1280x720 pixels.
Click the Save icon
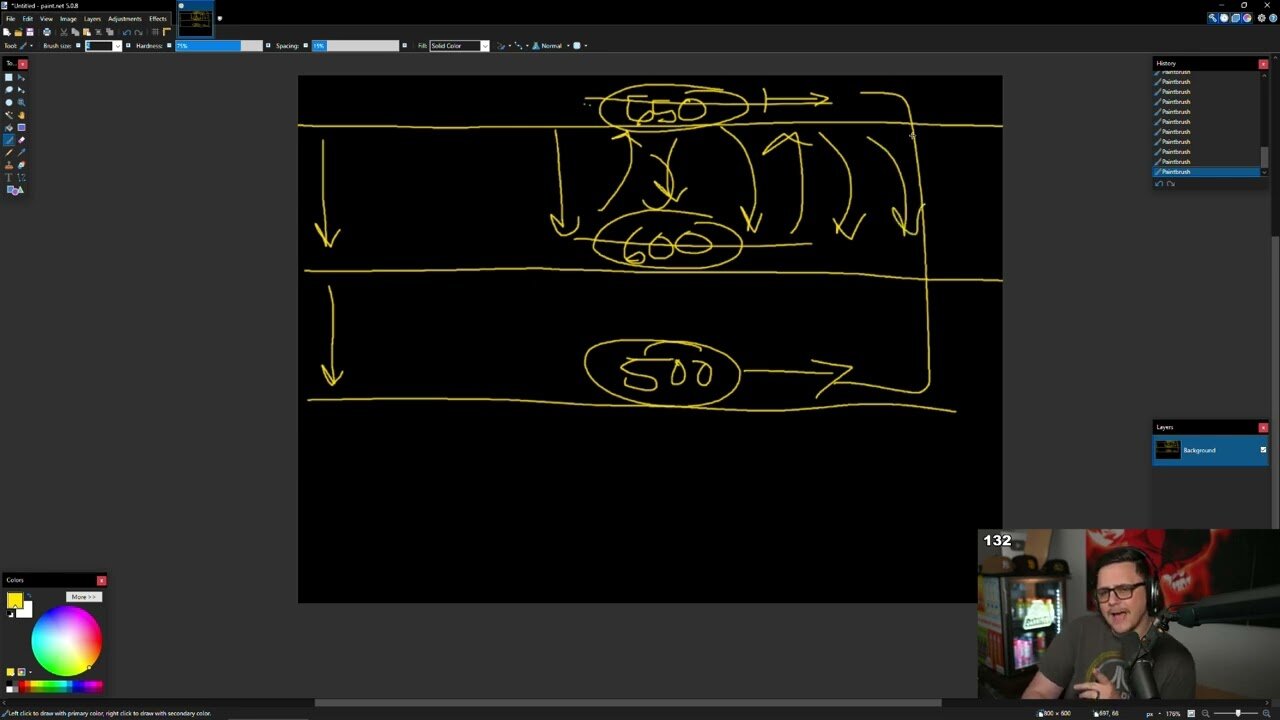point(30,32)
